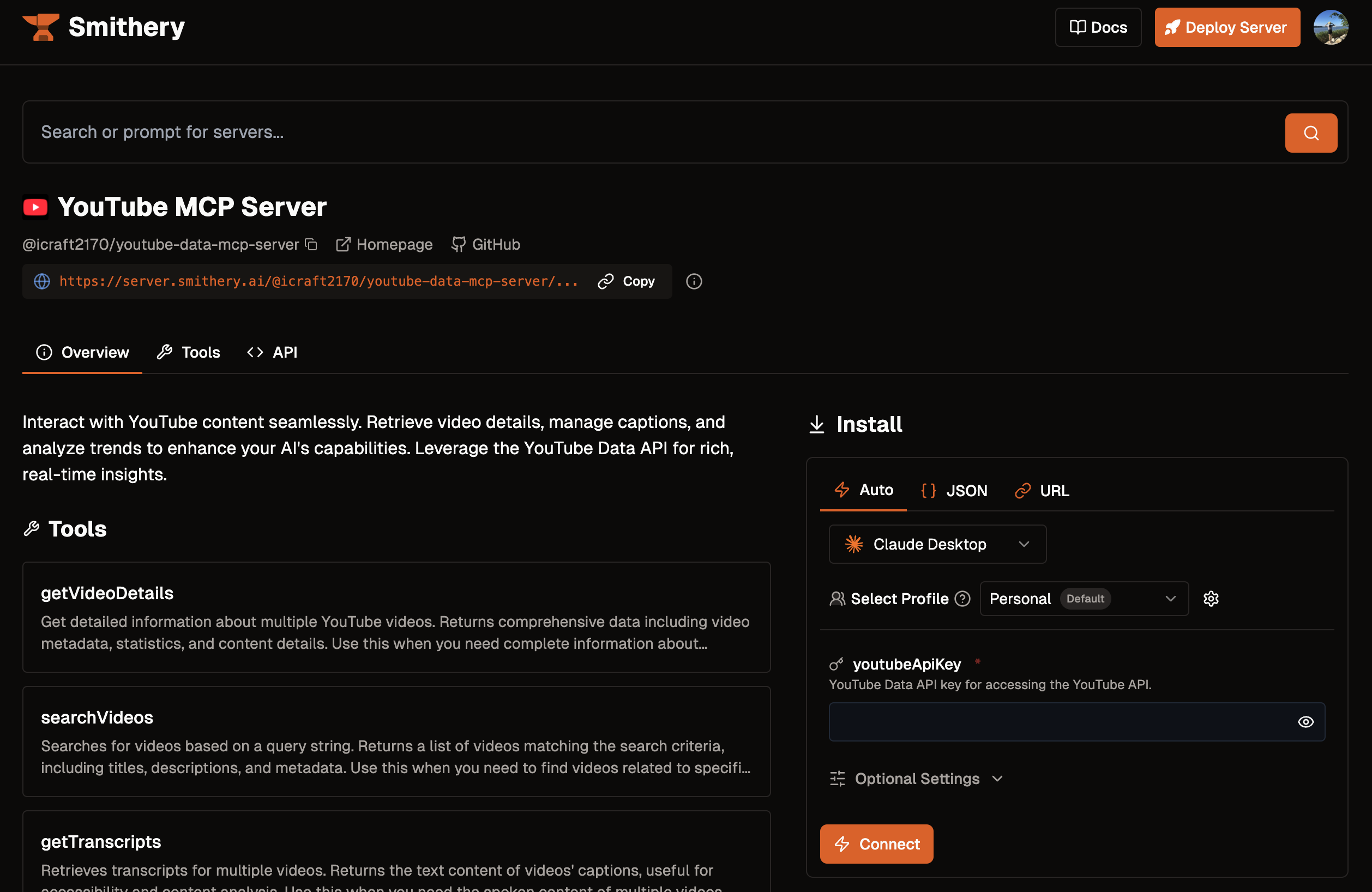
Task: Switch to the API tab
Action: click(x=272, y=352)
